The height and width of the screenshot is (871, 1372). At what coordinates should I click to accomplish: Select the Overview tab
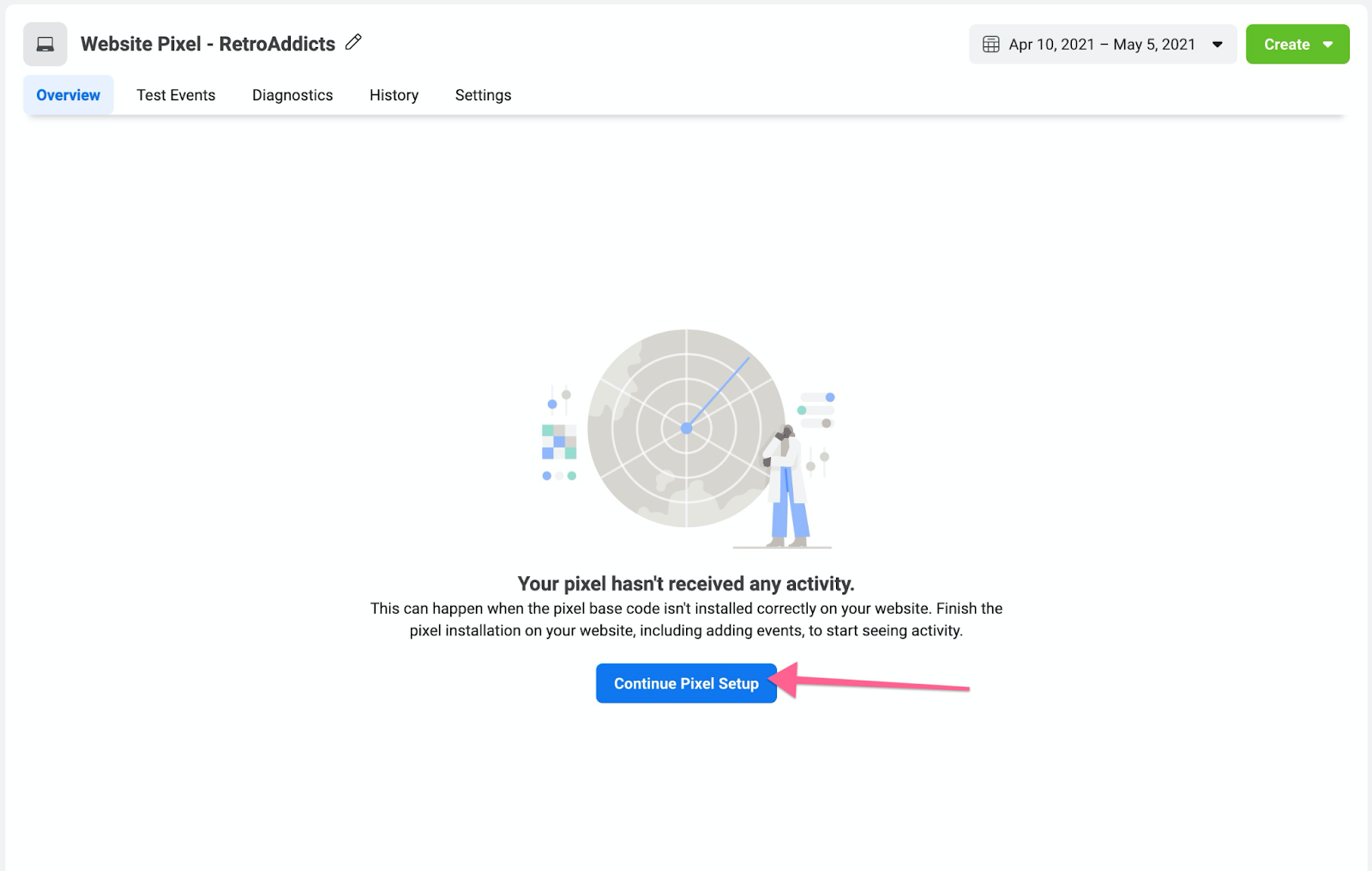[x=69, y=95]
